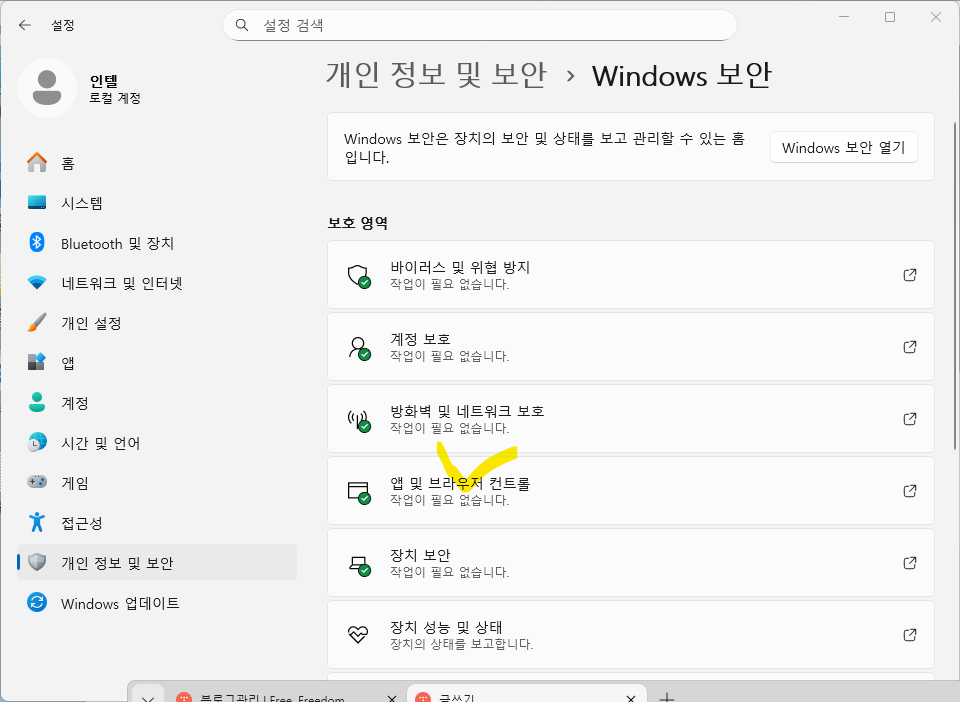960x702 pixels.
Task: Open the 개인 설정 paintbrush icon
Action: [x=37, y=323]
